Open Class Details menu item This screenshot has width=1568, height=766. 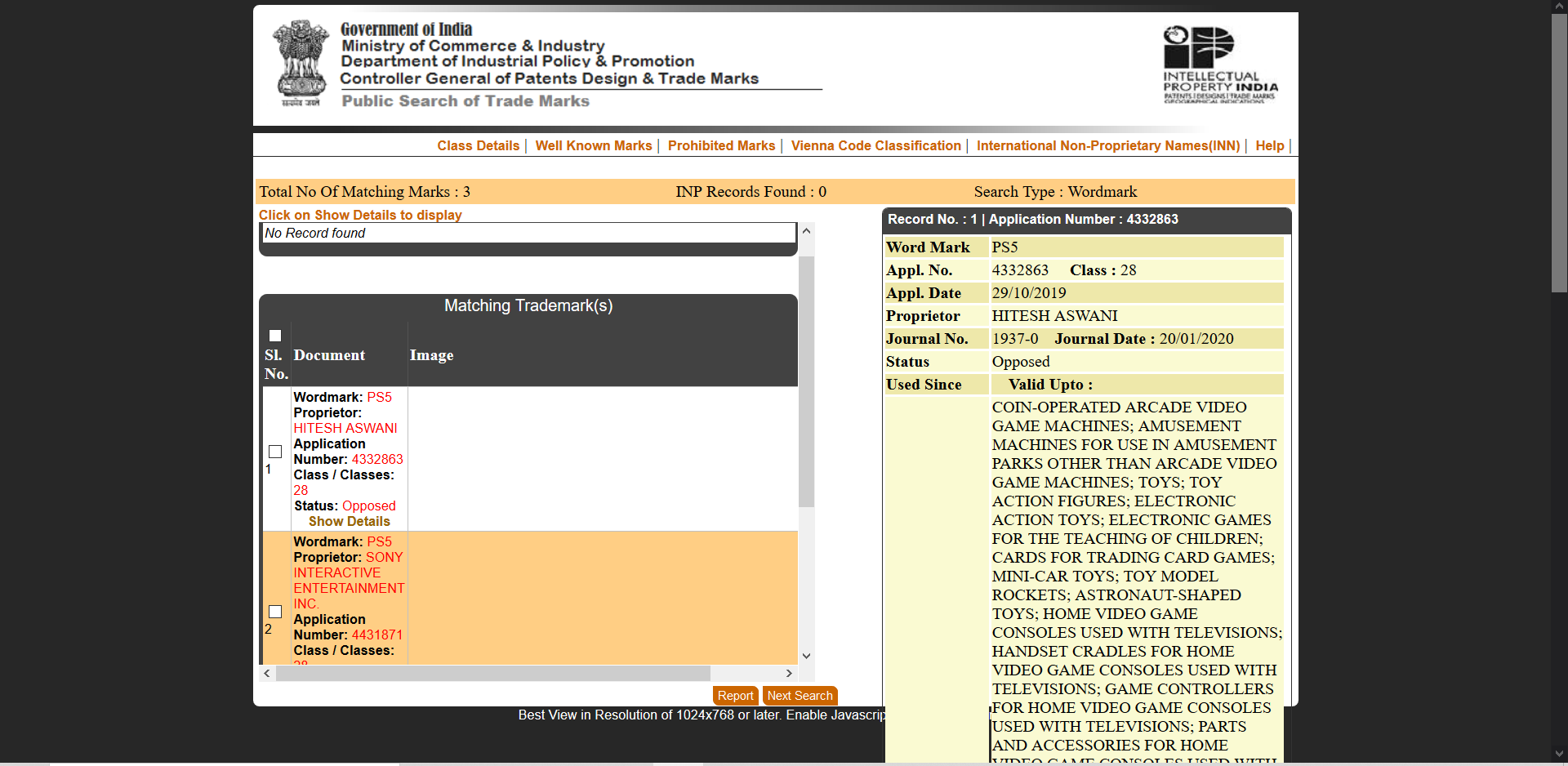coord(478,145)
